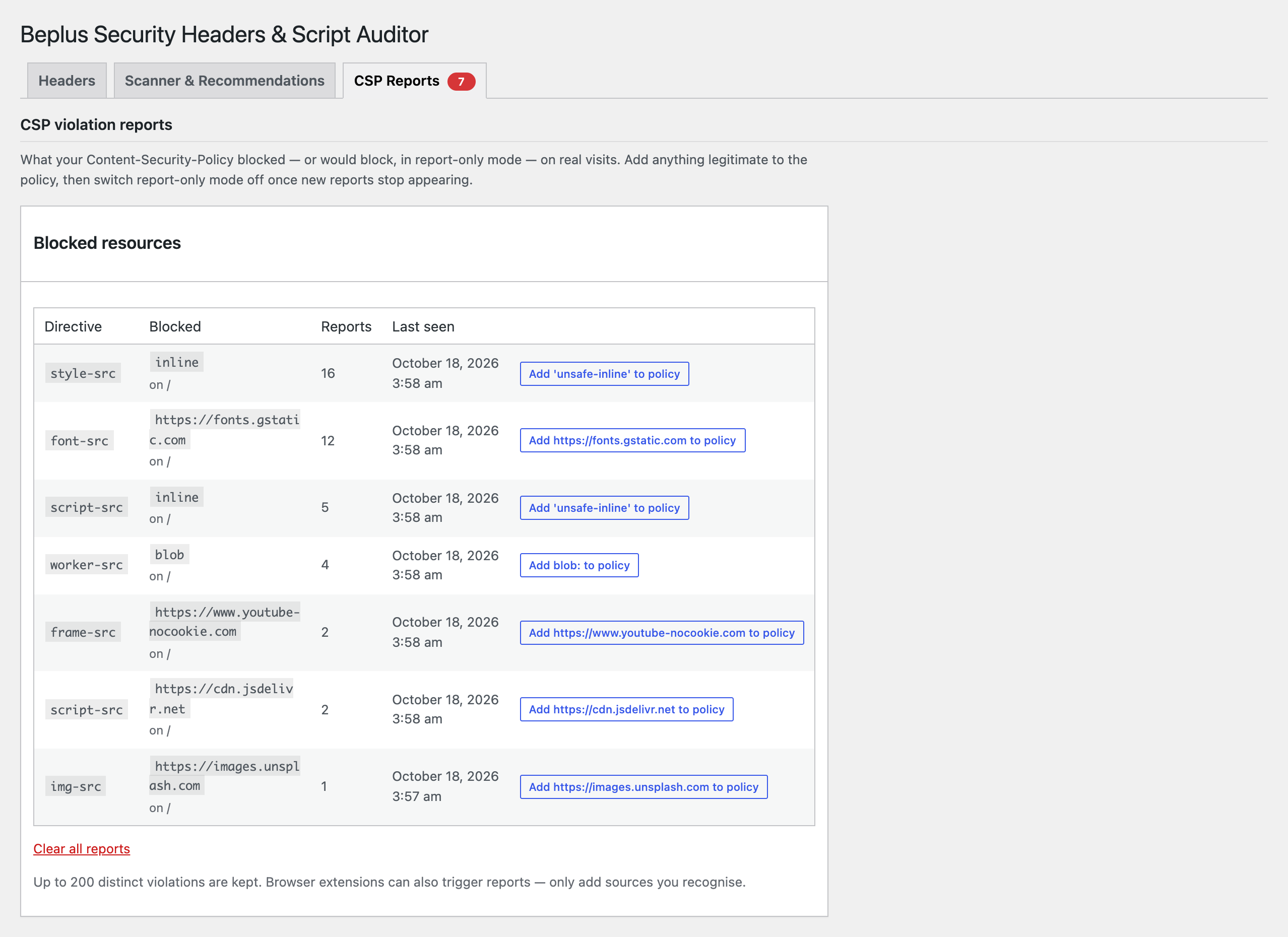Viewport: 1288px width, 937px height.
Task: Add https://cdn.jsdelivr.net to policy
Action: point(626,709)
